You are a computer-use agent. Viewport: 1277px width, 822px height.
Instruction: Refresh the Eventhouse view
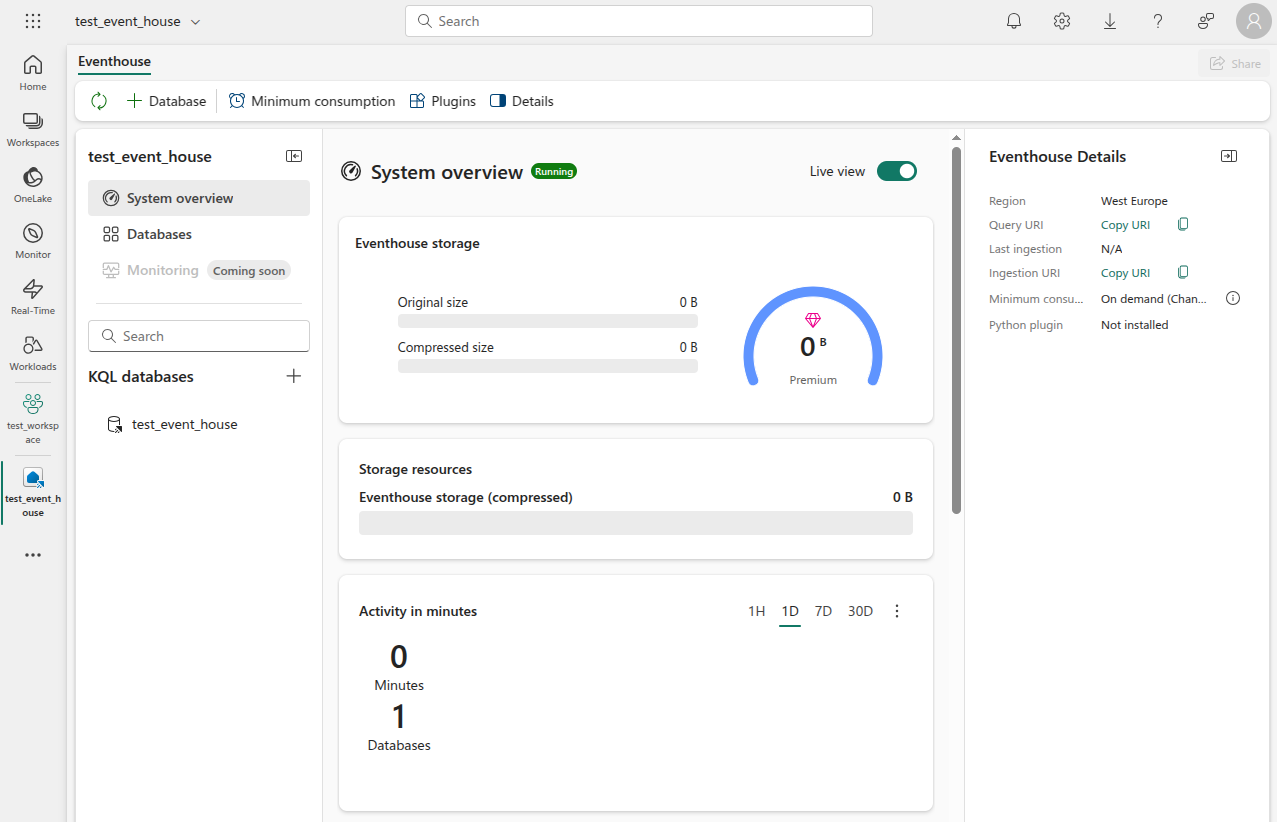point(98,100)
